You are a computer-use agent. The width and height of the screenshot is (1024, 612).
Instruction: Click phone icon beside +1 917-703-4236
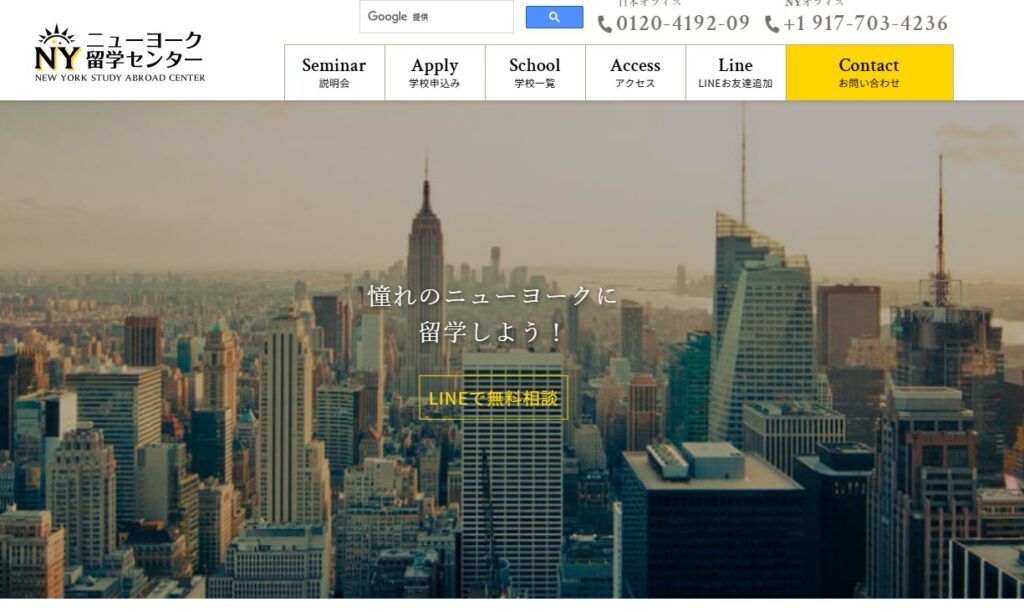(x=772, y=24)
